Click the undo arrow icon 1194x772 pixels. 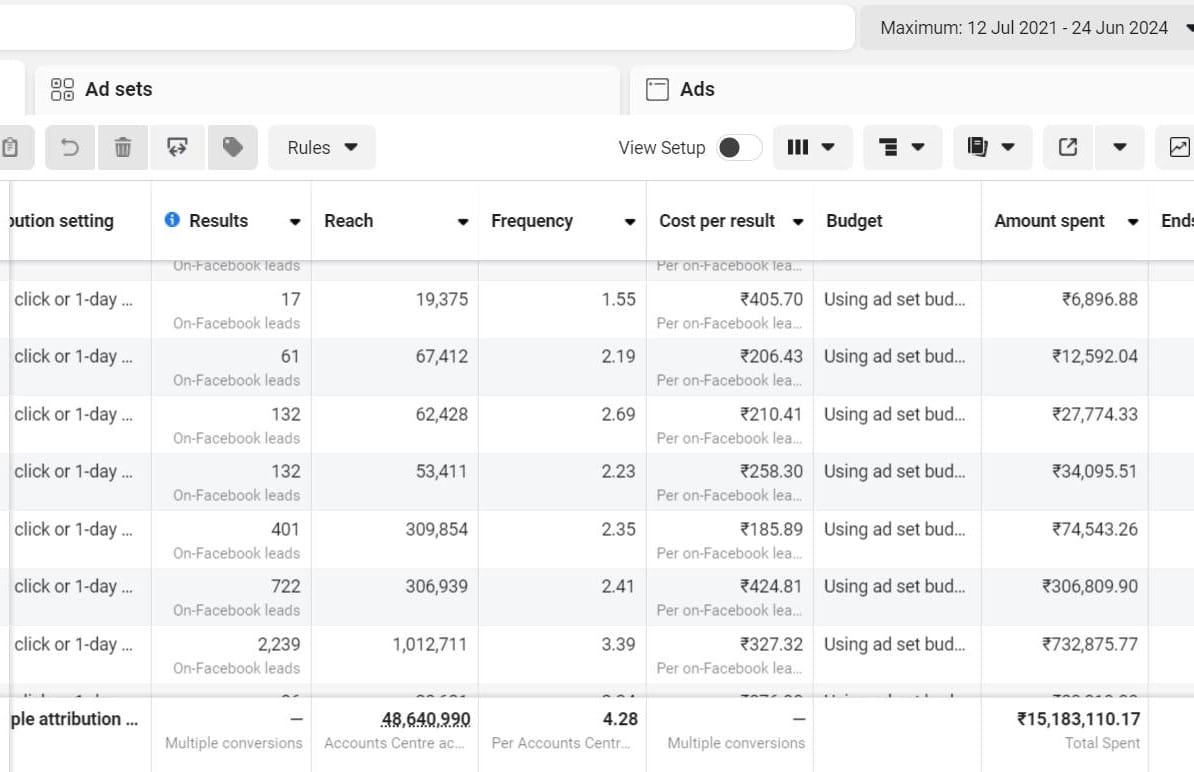coord(70,148)
